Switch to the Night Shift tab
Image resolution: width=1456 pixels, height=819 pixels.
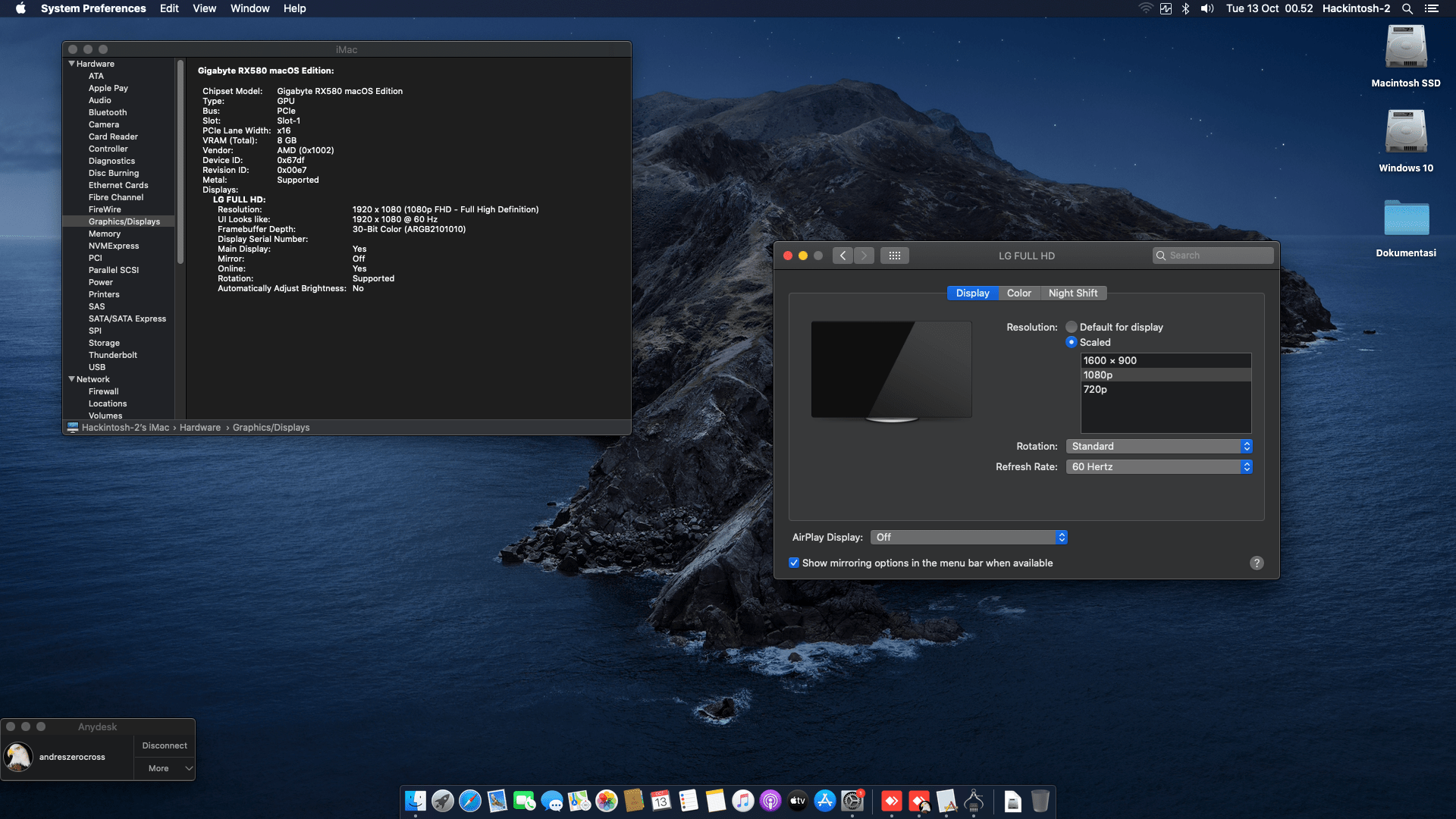1073,293
